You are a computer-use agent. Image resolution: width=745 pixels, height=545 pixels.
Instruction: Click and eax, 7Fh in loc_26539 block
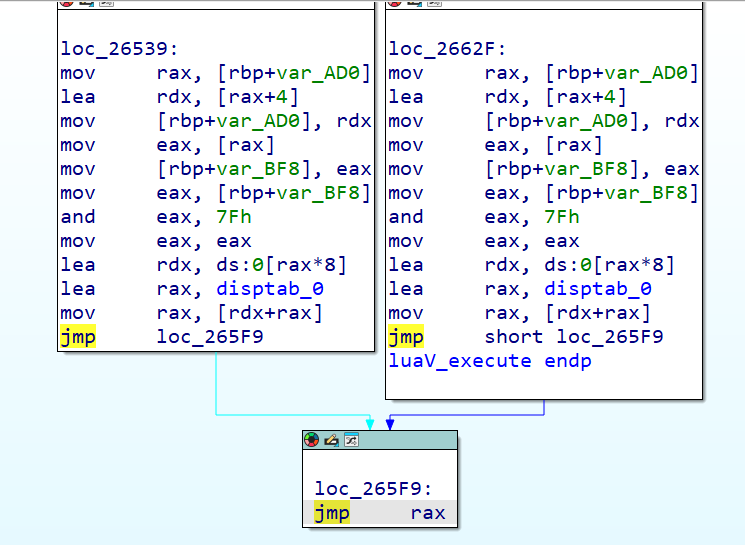[156, 217]
